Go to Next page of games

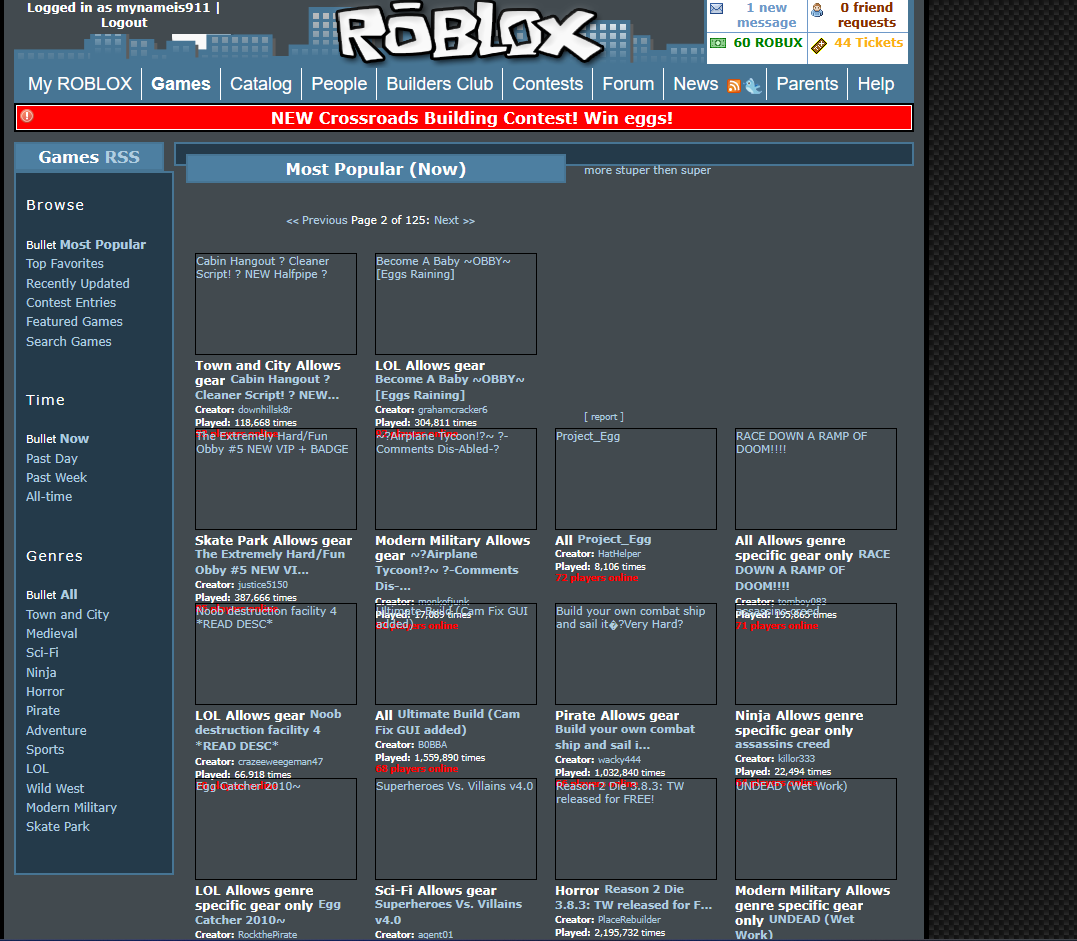[x=454, y=220]
